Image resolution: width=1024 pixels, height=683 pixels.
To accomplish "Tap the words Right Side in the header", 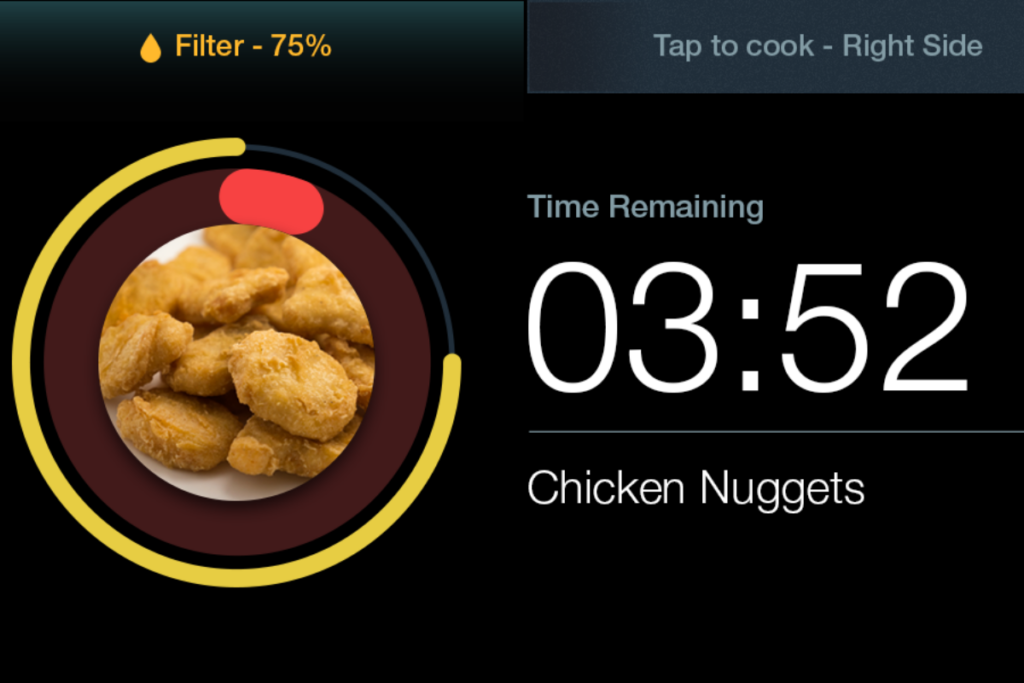I will 912,46.
